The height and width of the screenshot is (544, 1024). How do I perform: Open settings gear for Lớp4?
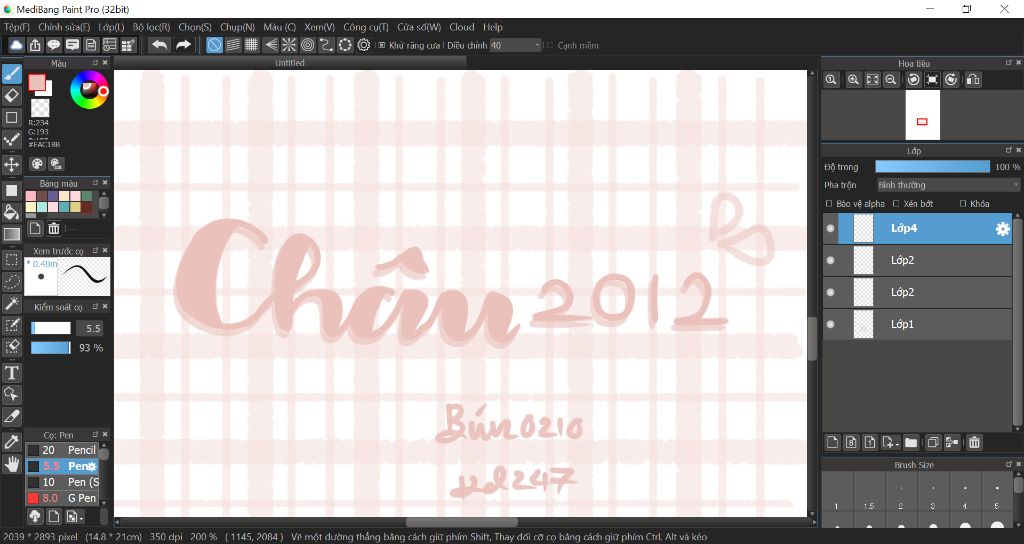[1002, 229]
